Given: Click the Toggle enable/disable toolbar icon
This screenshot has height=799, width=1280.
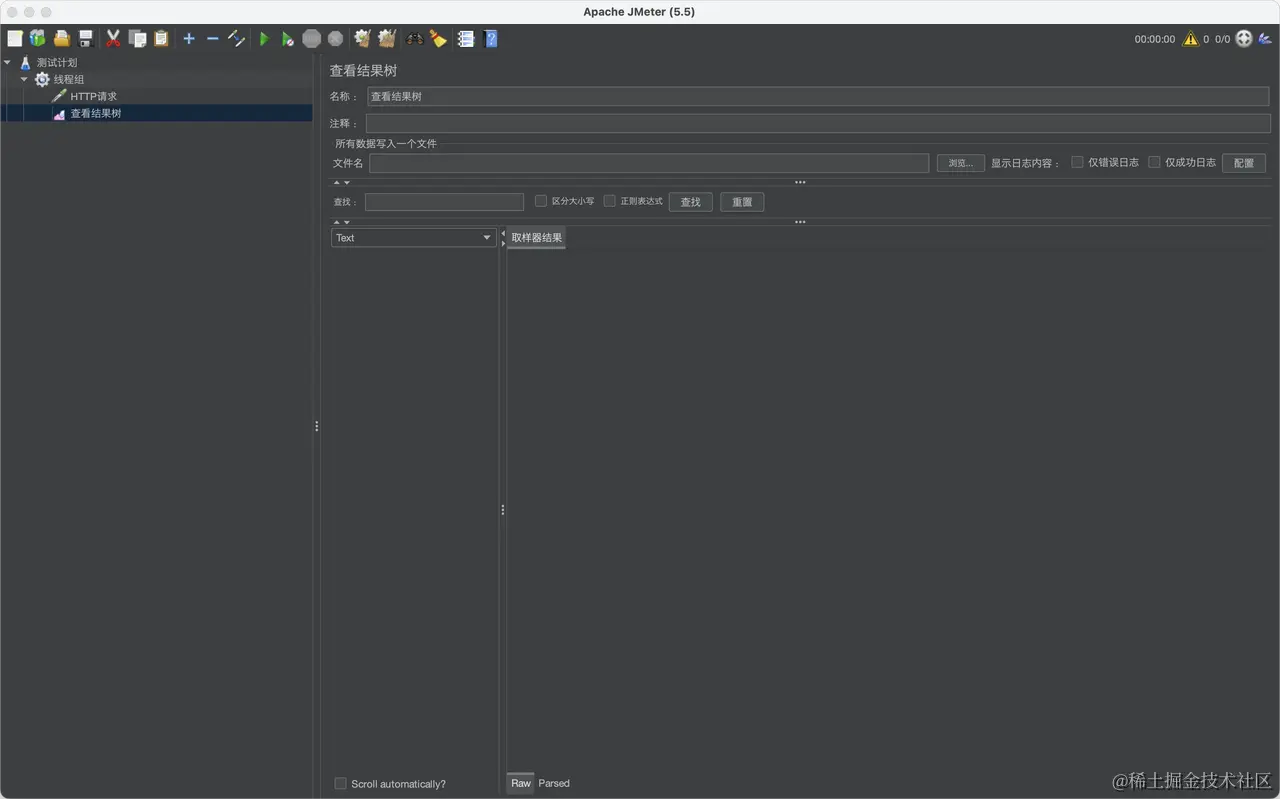Looking at the screenshot, I should pos(236,39).
